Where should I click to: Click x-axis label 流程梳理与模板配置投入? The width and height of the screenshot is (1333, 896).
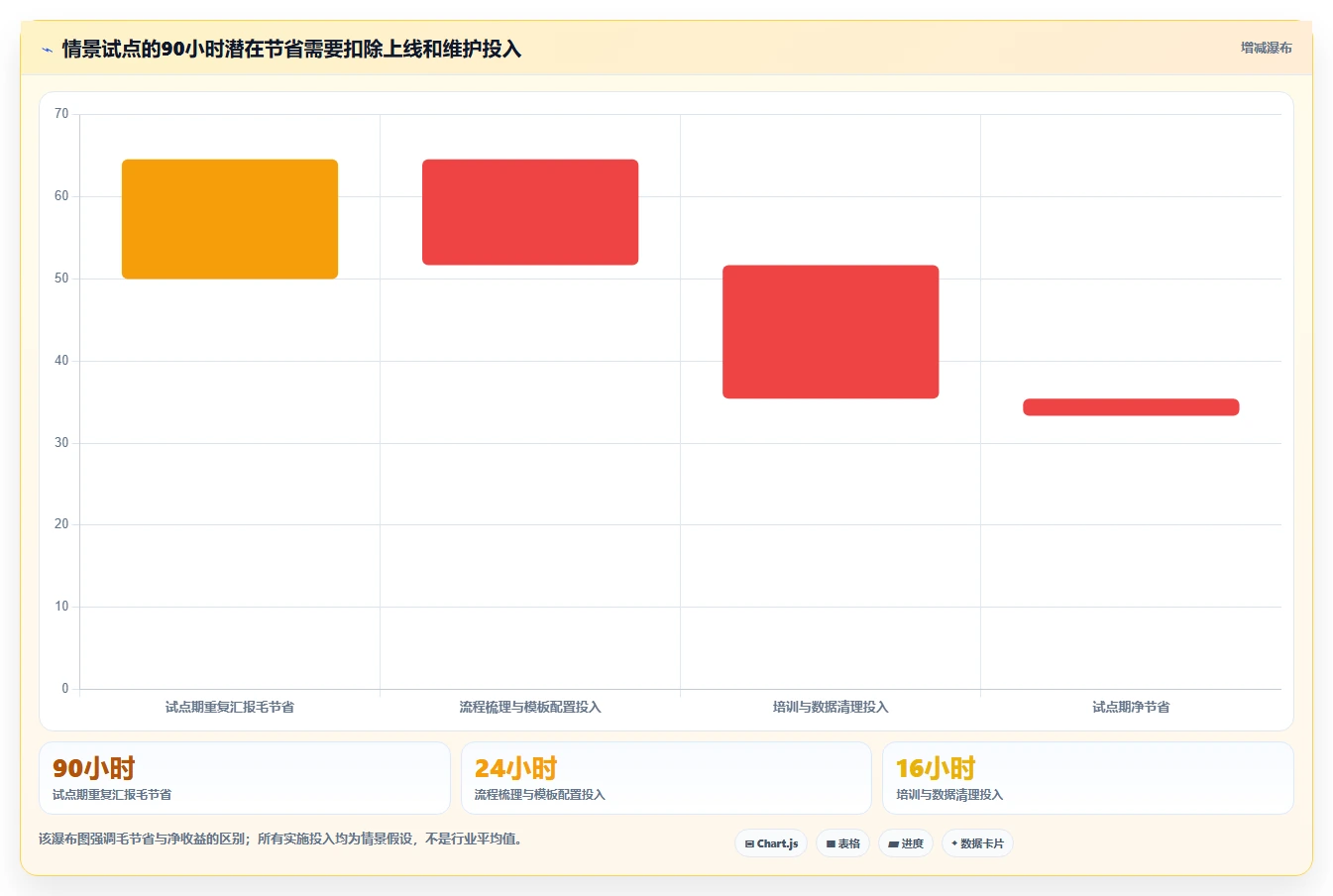point(530,707)
